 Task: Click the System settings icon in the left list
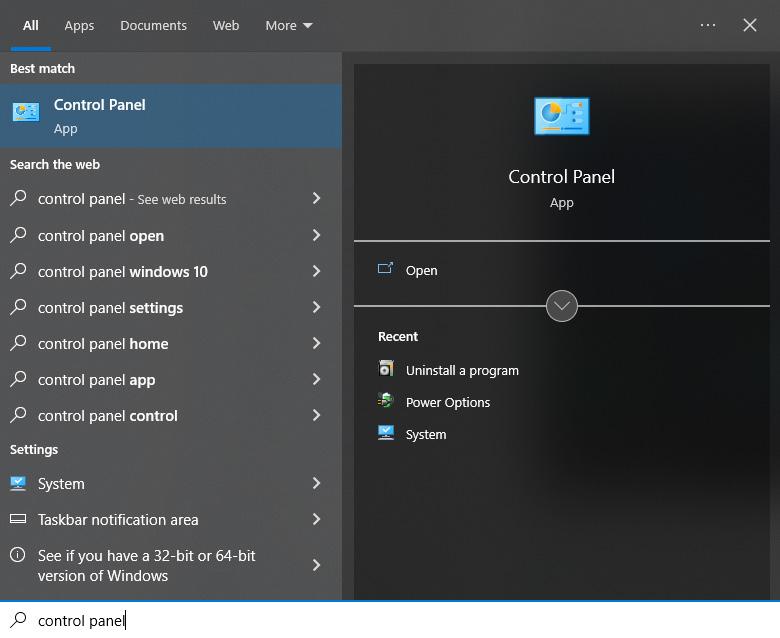point(18,483)
